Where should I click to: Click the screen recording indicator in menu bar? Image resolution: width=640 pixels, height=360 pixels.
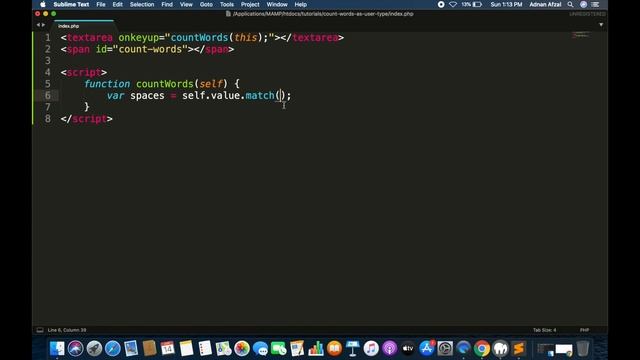(x=441, y=4)
